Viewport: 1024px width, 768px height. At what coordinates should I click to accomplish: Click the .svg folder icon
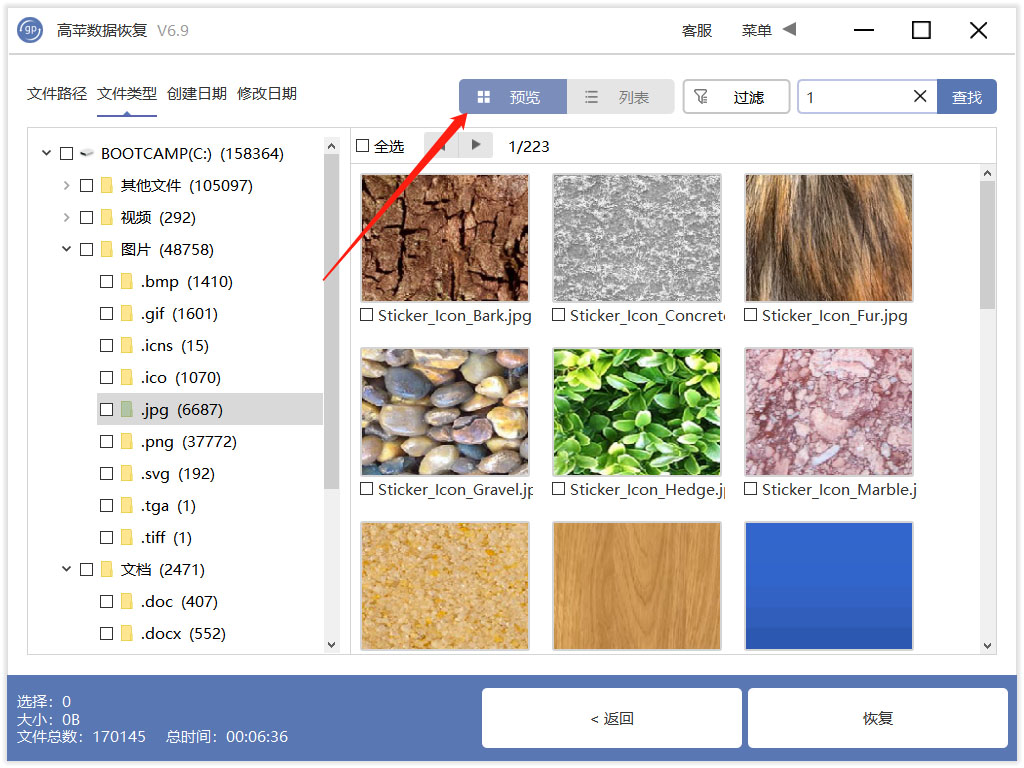pyautogui.click(x=127, y=473)
